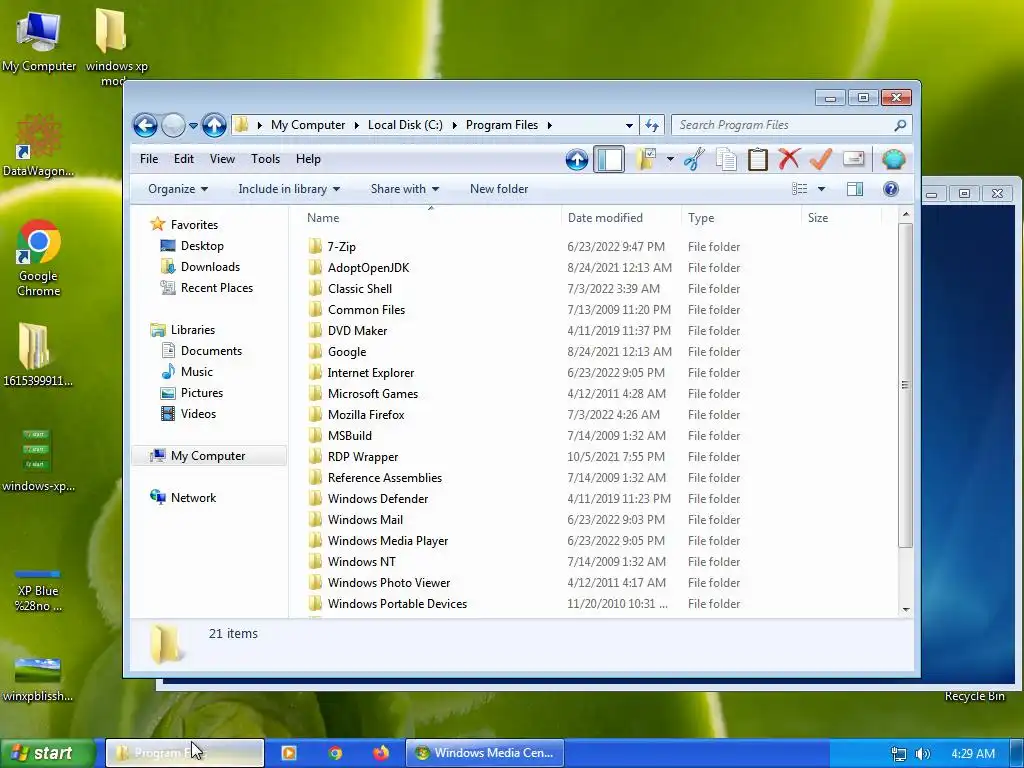Click the Copy pages icon
The width and height of the screenshot is (1024, 768).
click(x=726, y=159)
